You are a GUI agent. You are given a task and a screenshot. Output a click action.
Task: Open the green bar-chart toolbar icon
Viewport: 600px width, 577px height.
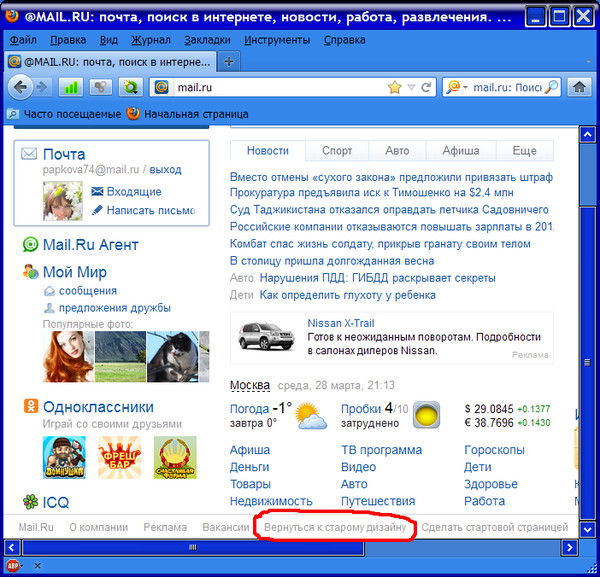(x=71, y=87)
